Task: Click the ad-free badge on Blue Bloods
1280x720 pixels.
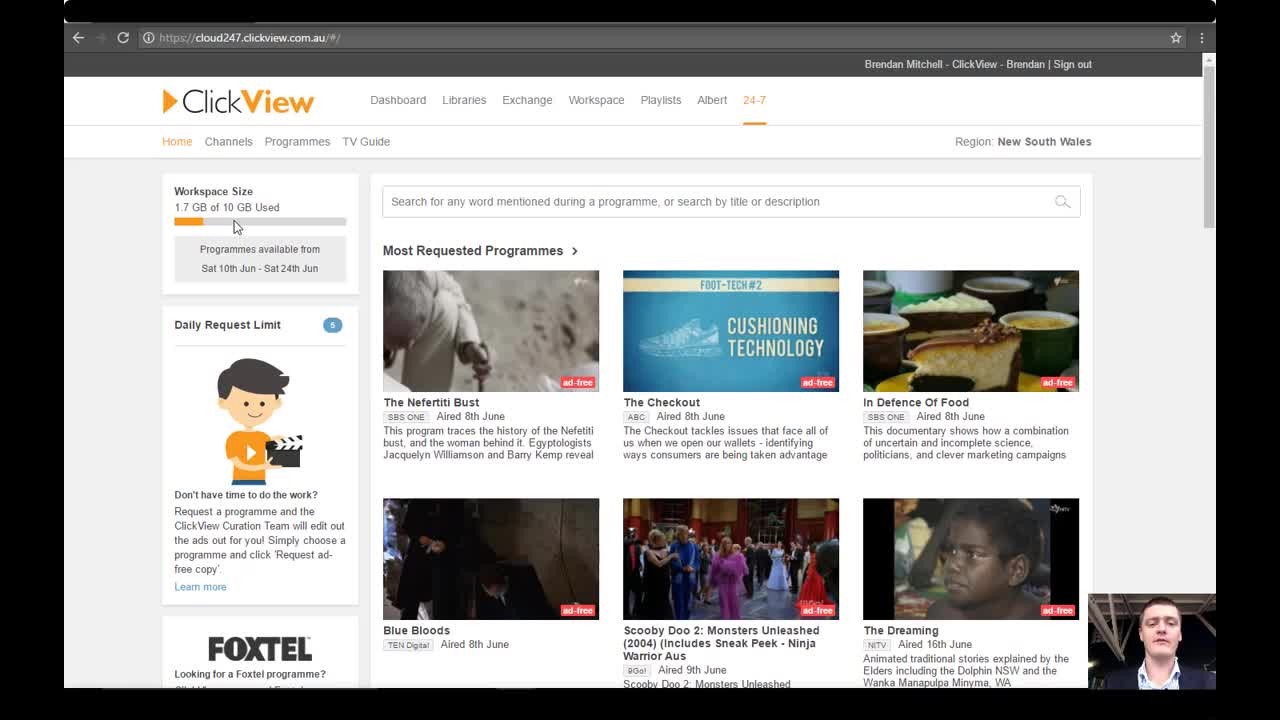Action: tap(577, 610)
